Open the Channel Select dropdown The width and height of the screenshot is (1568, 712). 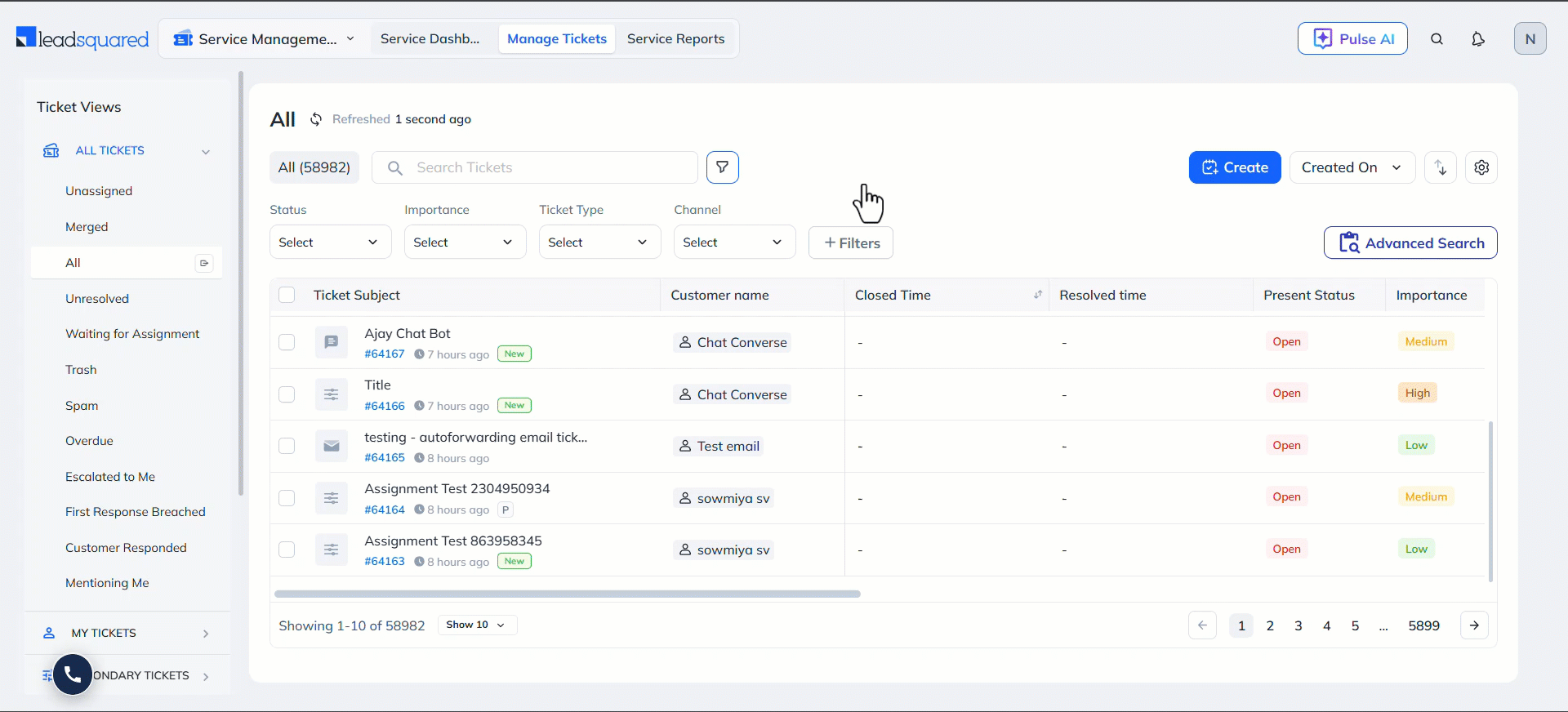735,243
